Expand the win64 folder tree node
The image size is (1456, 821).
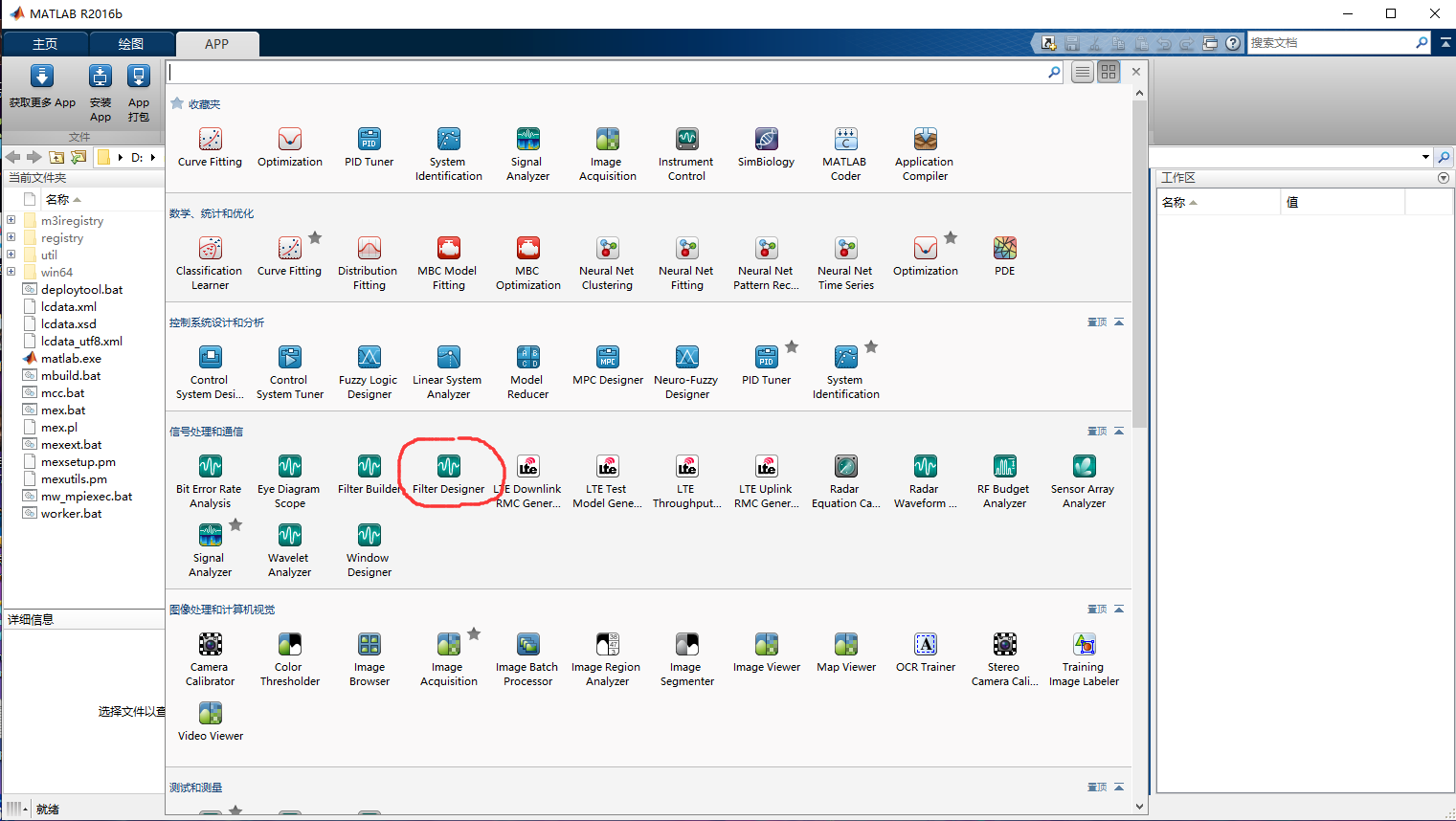11,272
